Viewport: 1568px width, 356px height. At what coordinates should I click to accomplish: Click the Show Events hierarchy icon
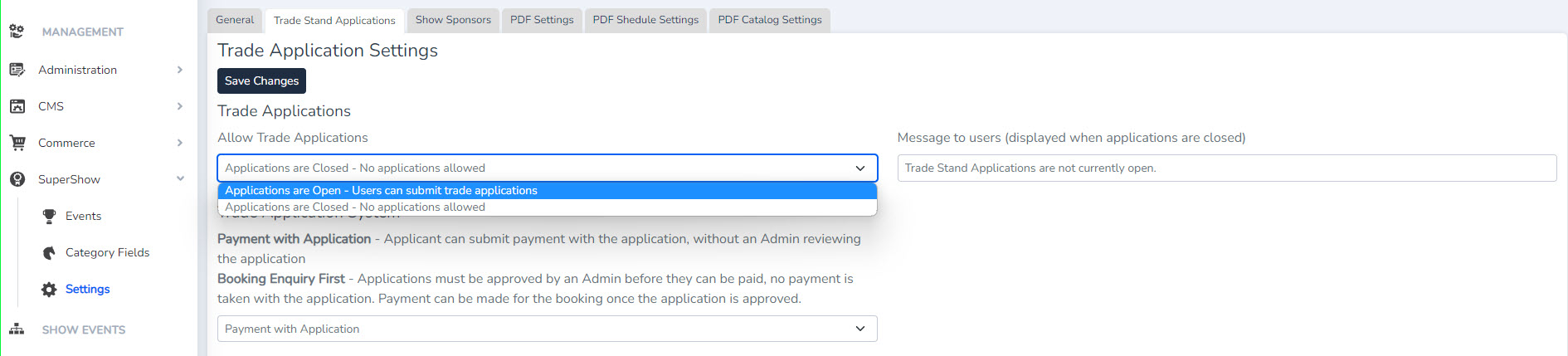(17, 329)
